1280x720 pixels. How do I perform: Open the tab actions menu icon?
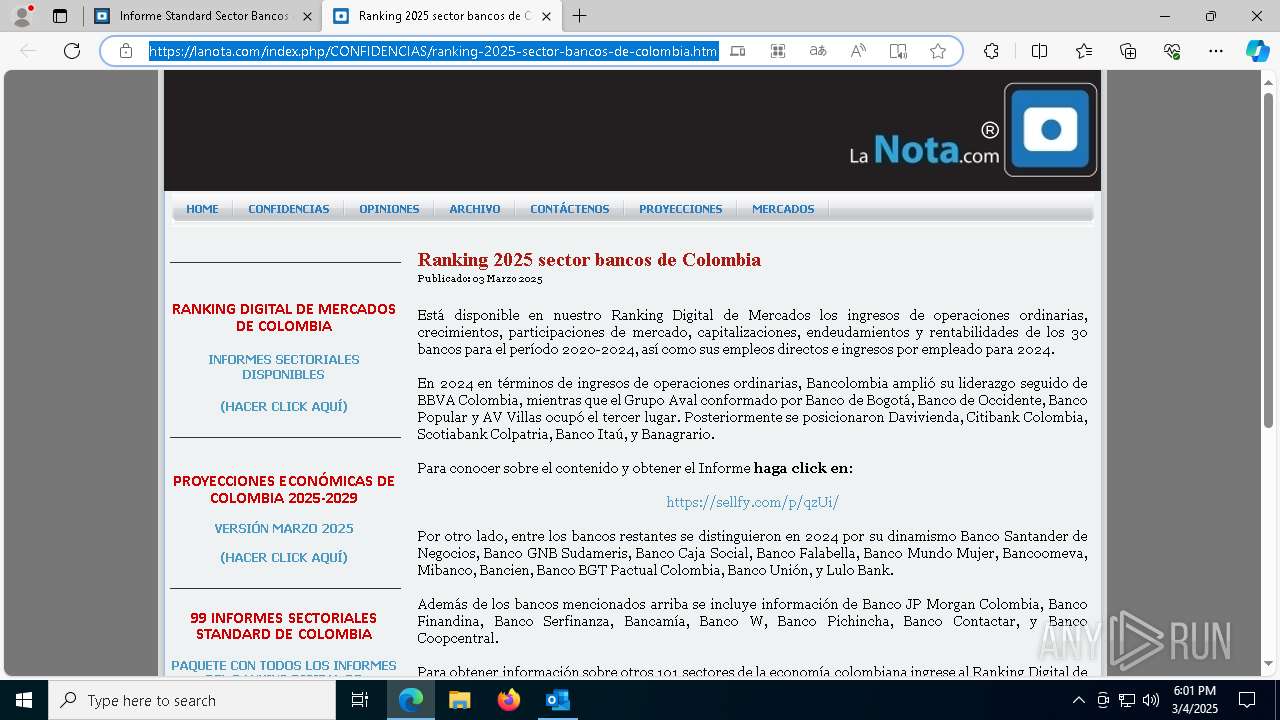(60, 16)
